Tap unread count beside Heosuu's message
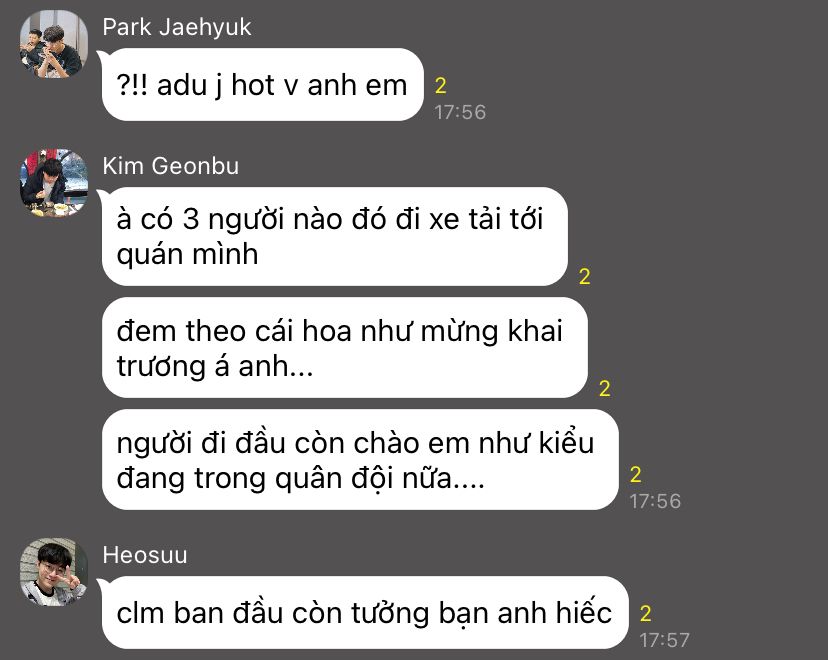 tap(646, 614)
